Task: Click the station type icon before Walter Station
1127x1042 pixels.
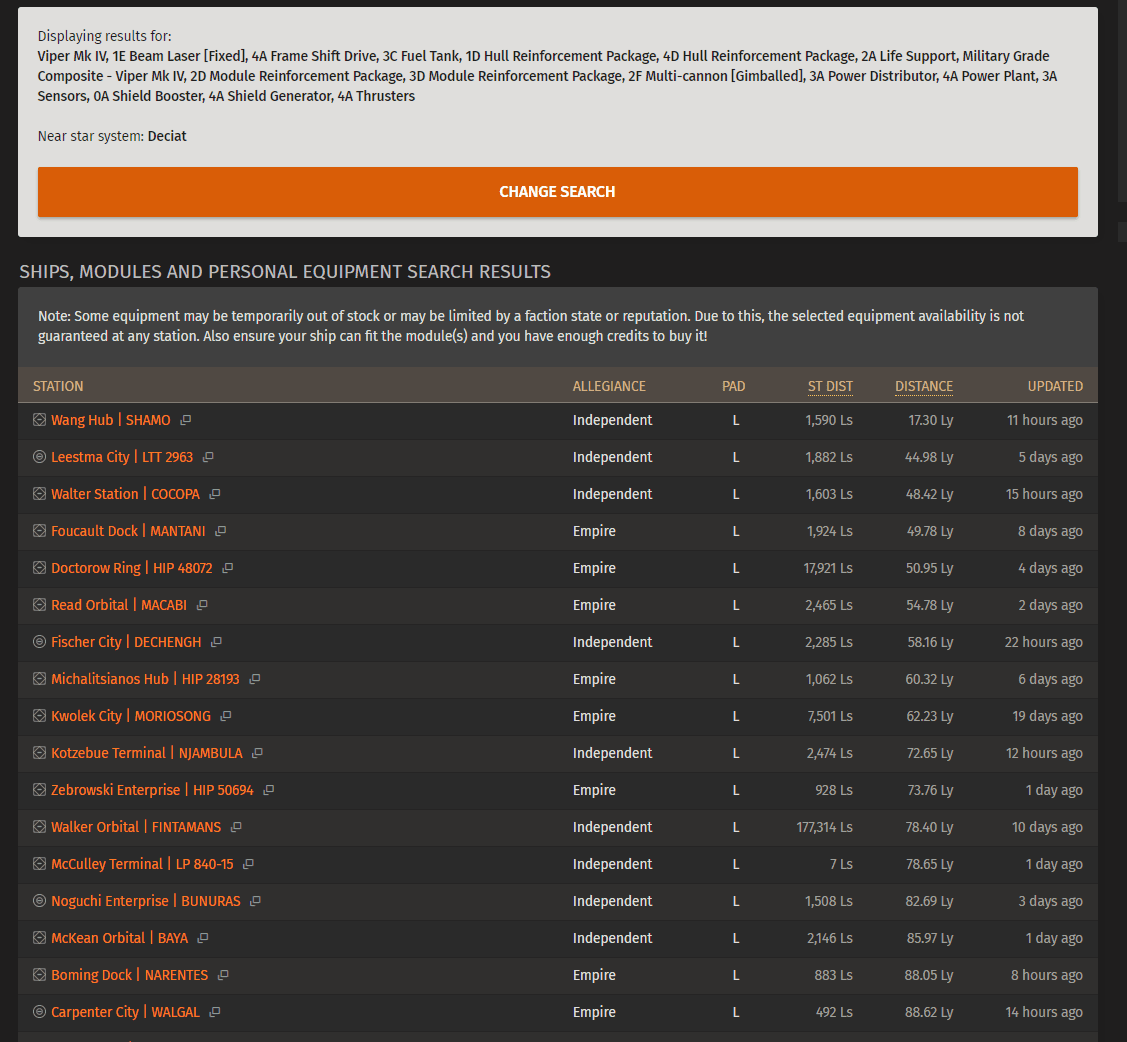Action: coord(40,494)
